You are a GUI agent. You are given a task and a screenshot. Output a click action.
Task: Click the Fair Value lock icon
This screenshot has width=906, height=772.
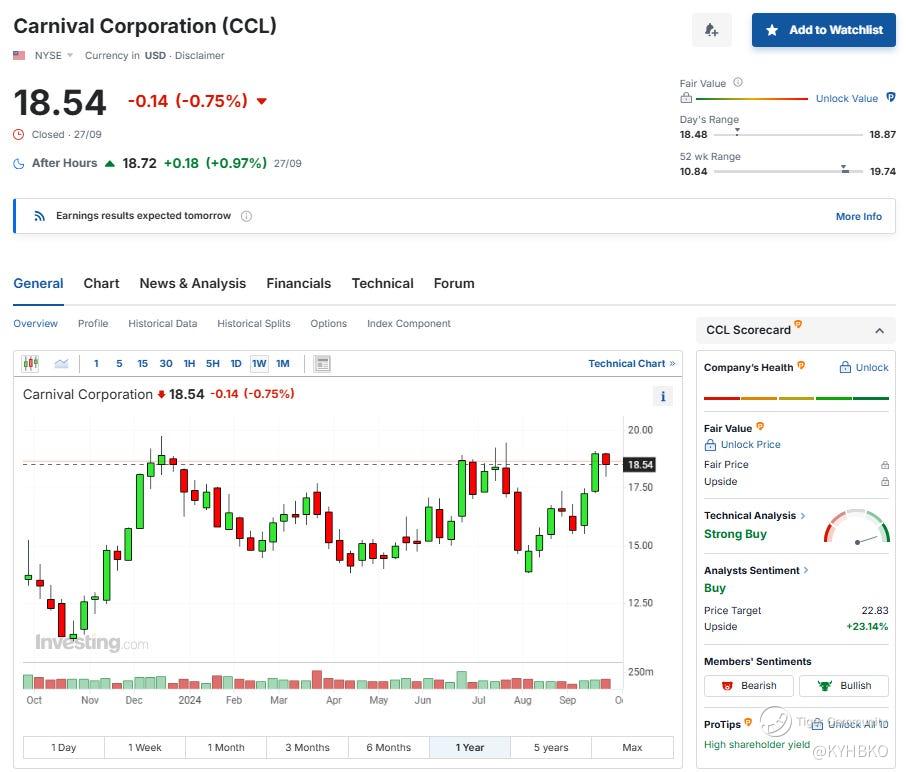[686, 98]
